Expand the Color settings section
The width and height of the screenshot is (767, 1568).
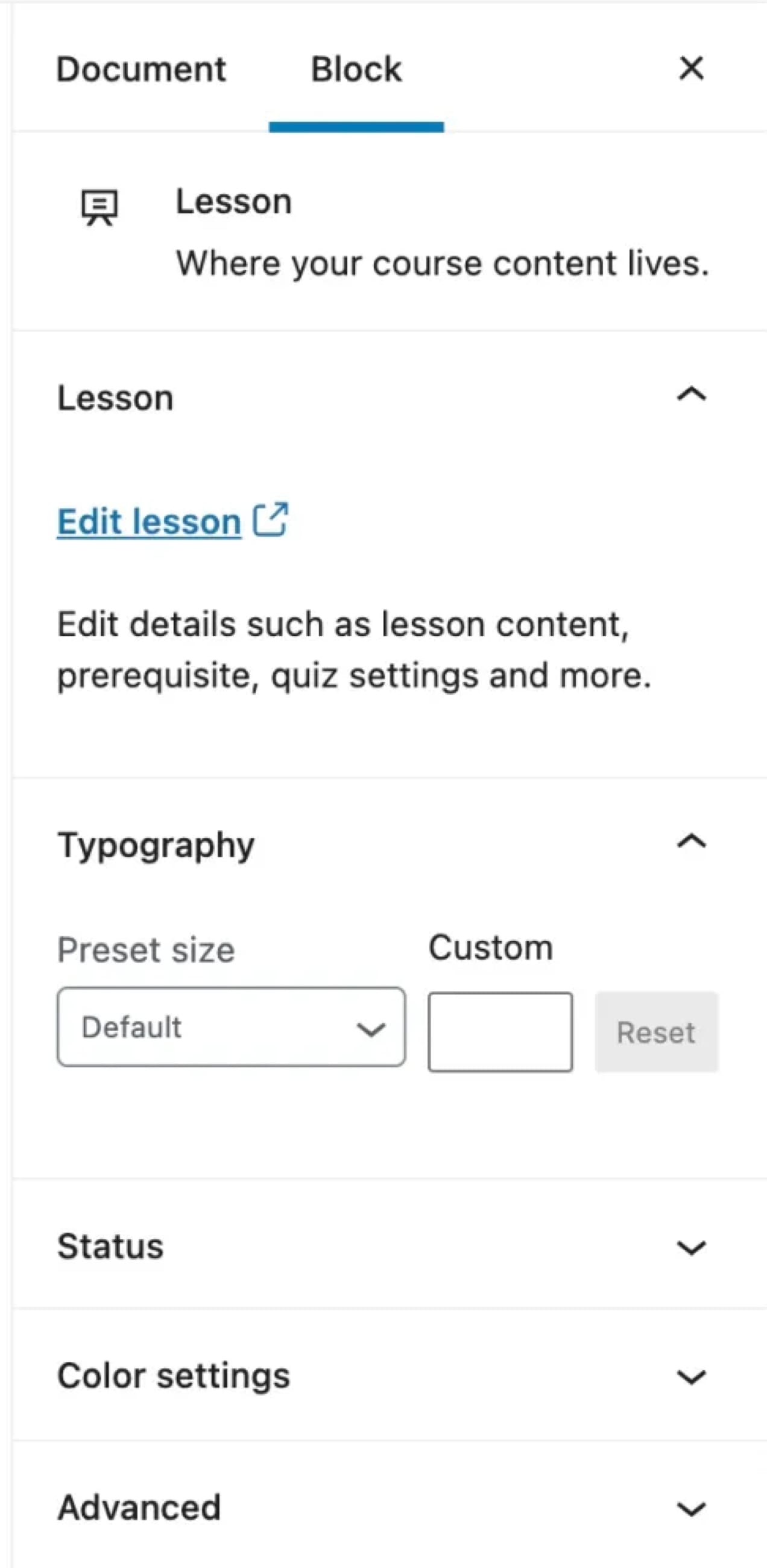tap(174, 1376)
